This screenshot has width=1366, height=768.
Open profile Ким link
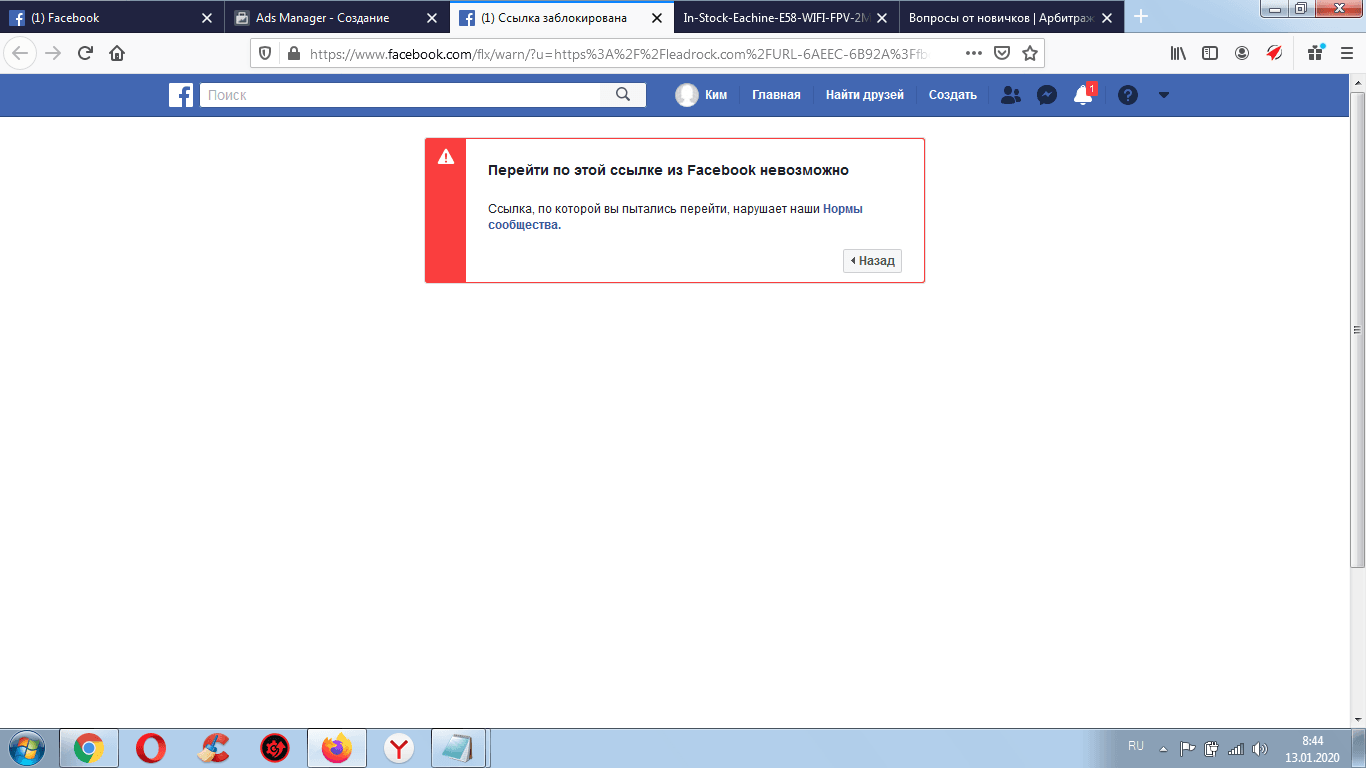pos(715,95)
